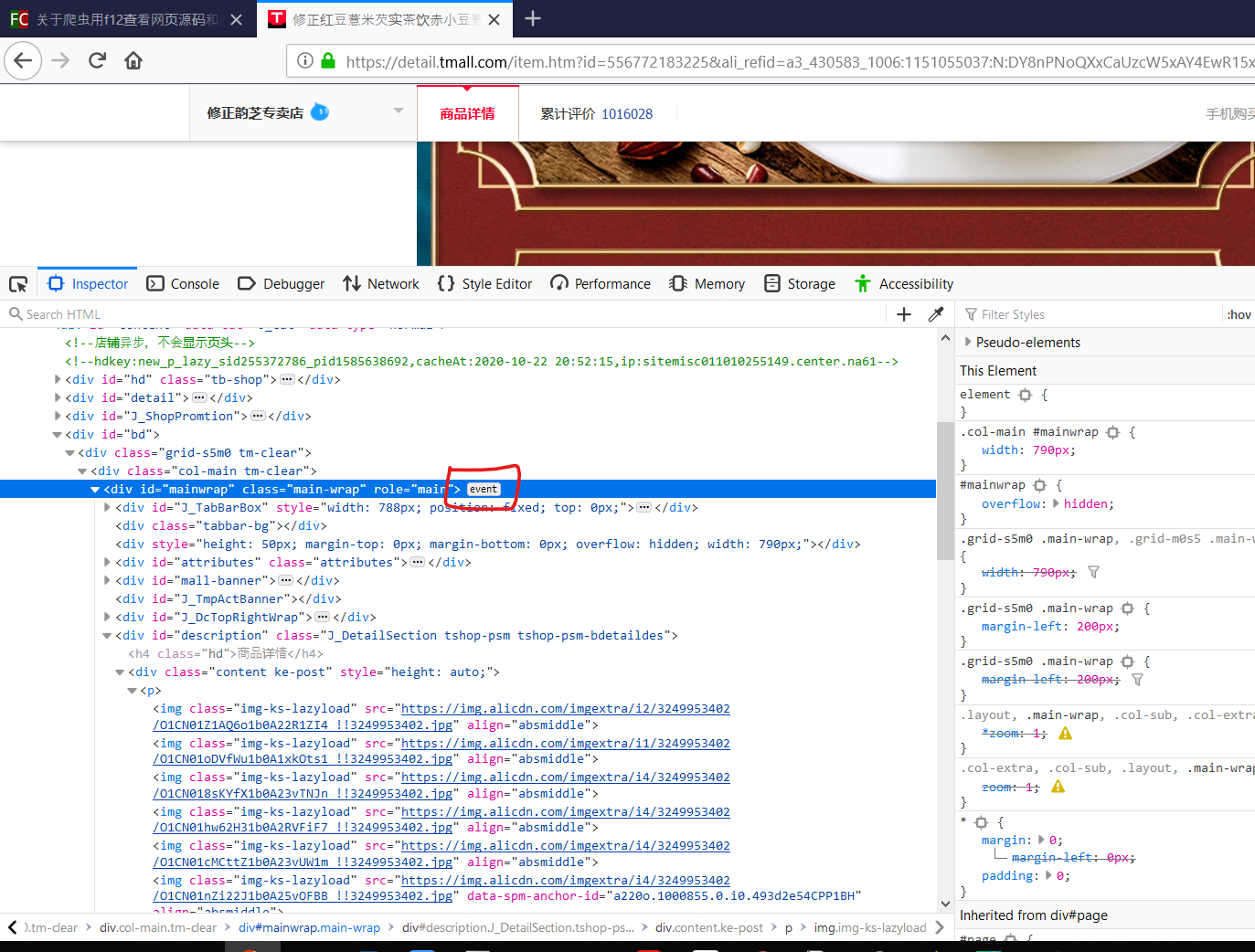
Task: Select the 累计评价 1016028 tab
Action: coord(596,113)
